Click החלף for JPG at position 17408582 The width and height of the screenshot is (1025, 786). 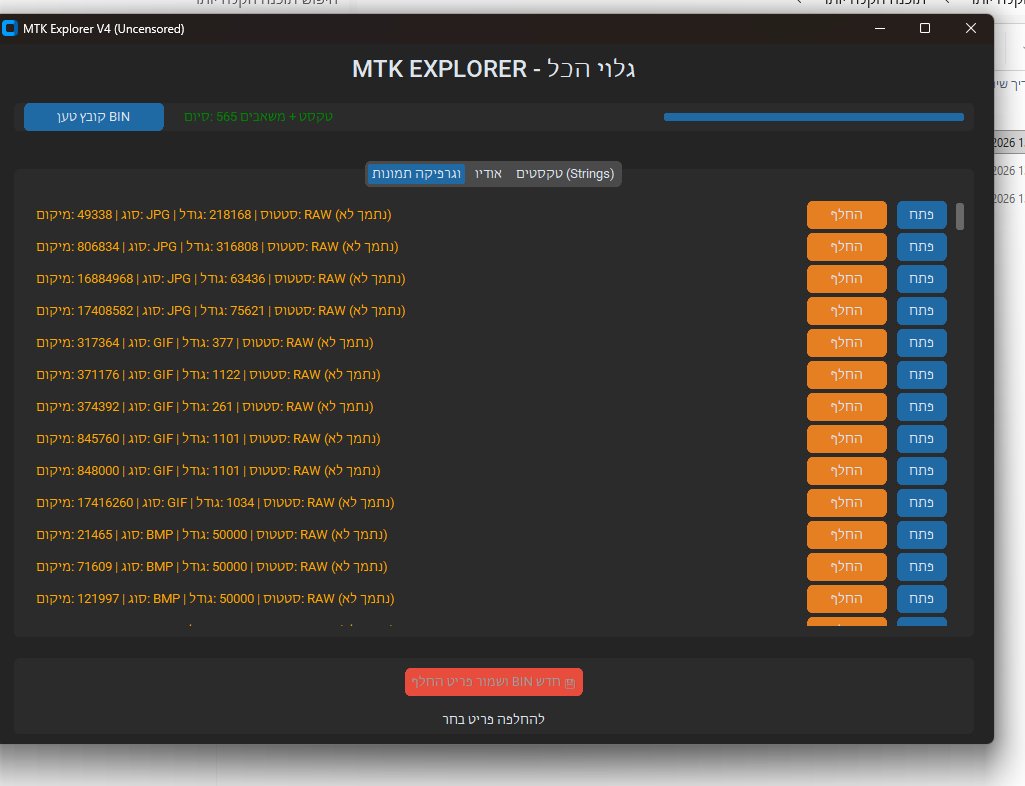coord(846,311)
